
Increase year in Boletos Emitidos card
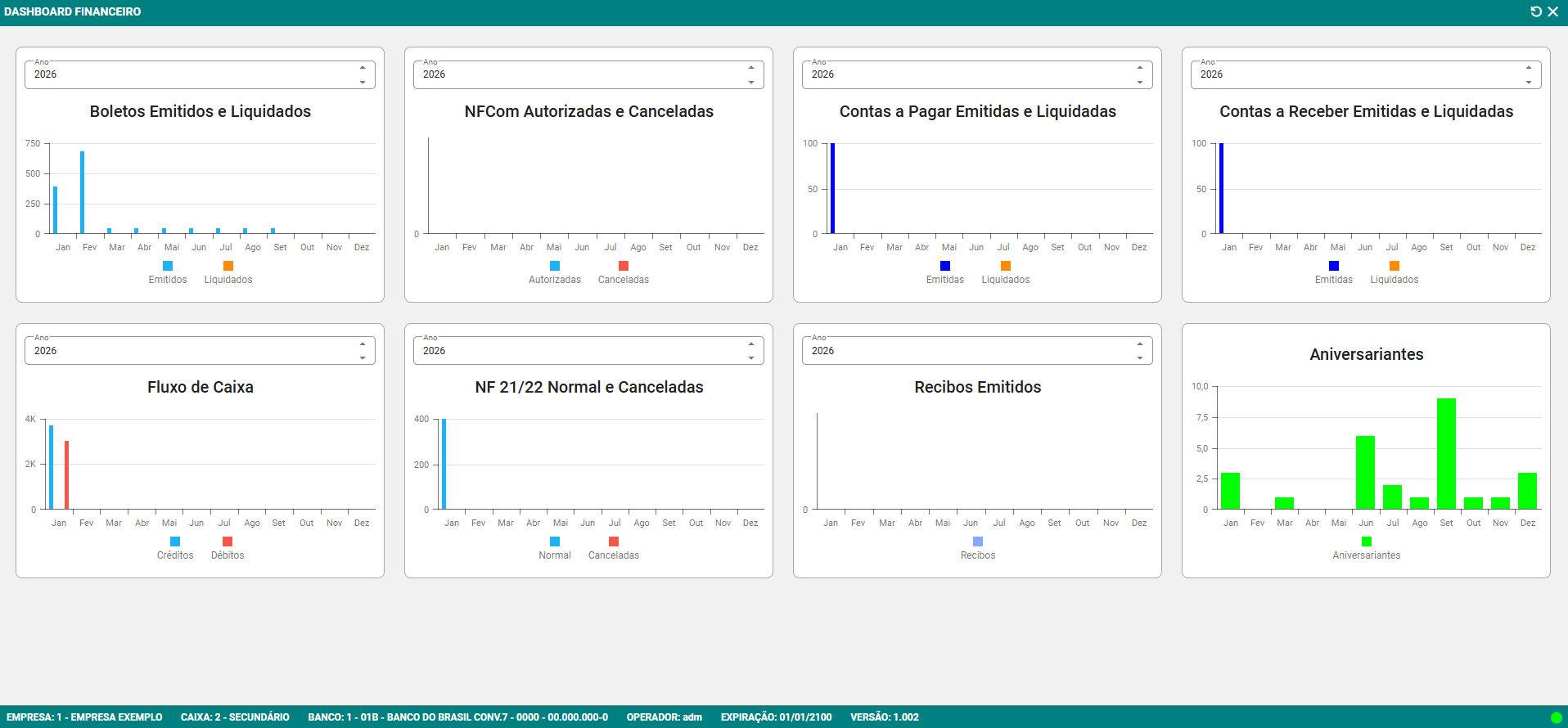pos(363,68)
